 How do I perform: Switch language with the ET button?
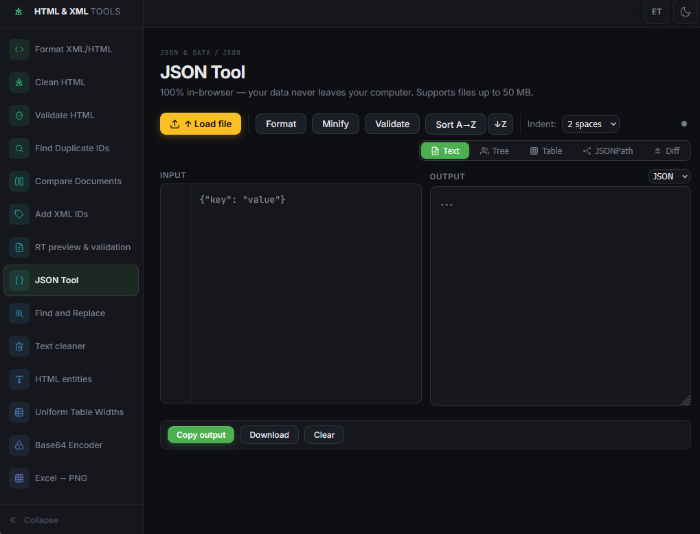656,12
